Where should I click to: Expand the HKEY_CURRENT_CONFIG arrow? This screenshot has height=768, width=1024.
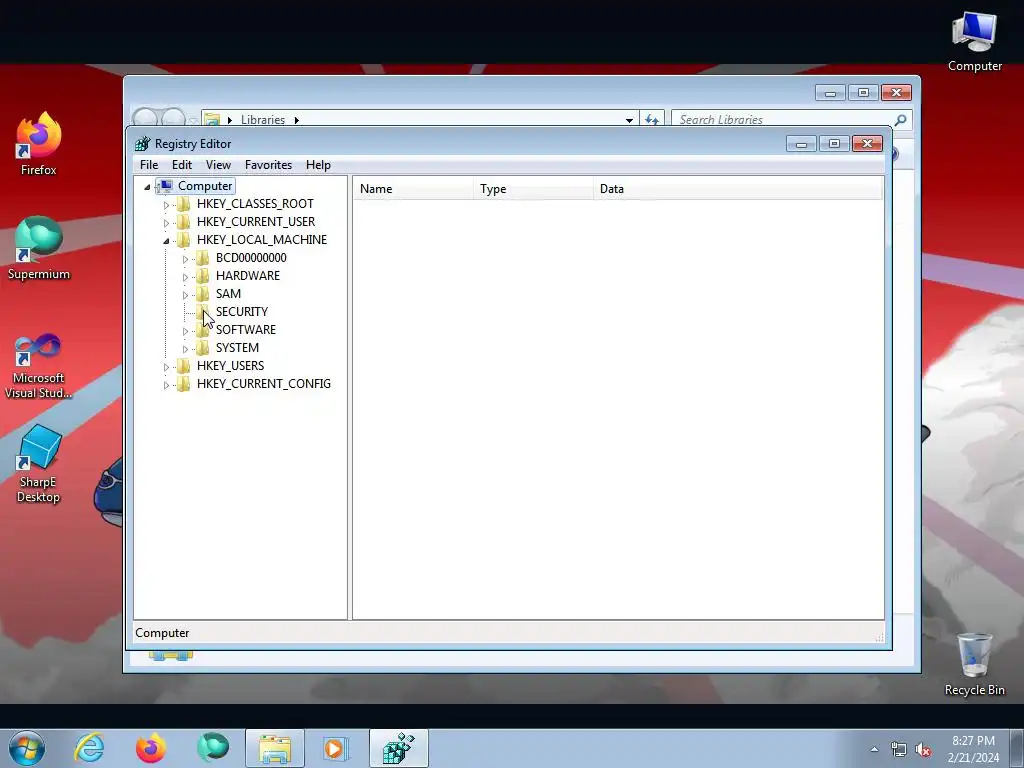[166, 385]
